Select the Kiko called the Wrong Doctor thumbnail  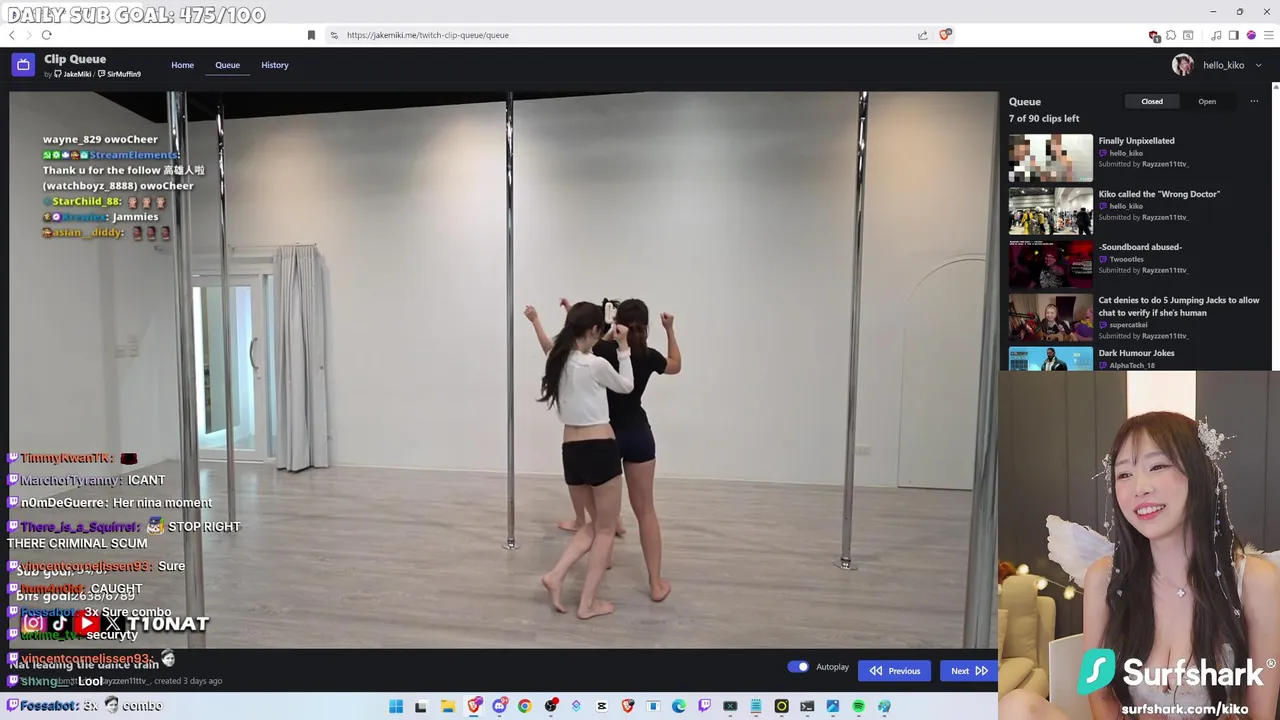(1051, 211)
